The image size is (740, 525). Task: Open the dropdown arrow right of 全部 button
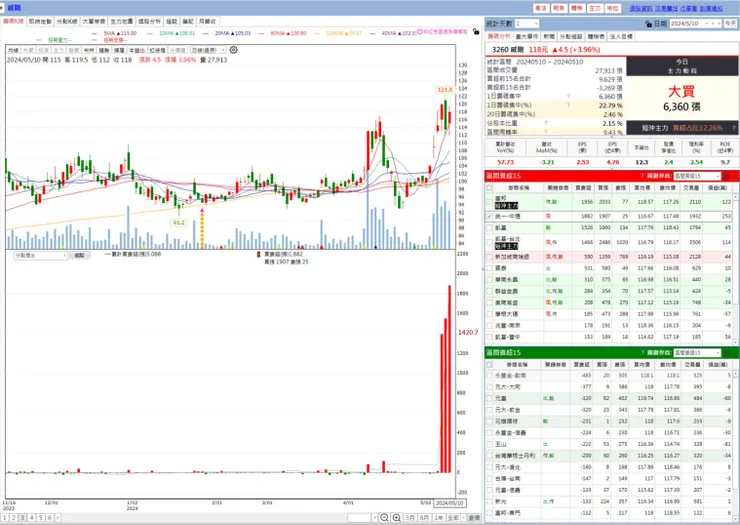tap(464, 518)
